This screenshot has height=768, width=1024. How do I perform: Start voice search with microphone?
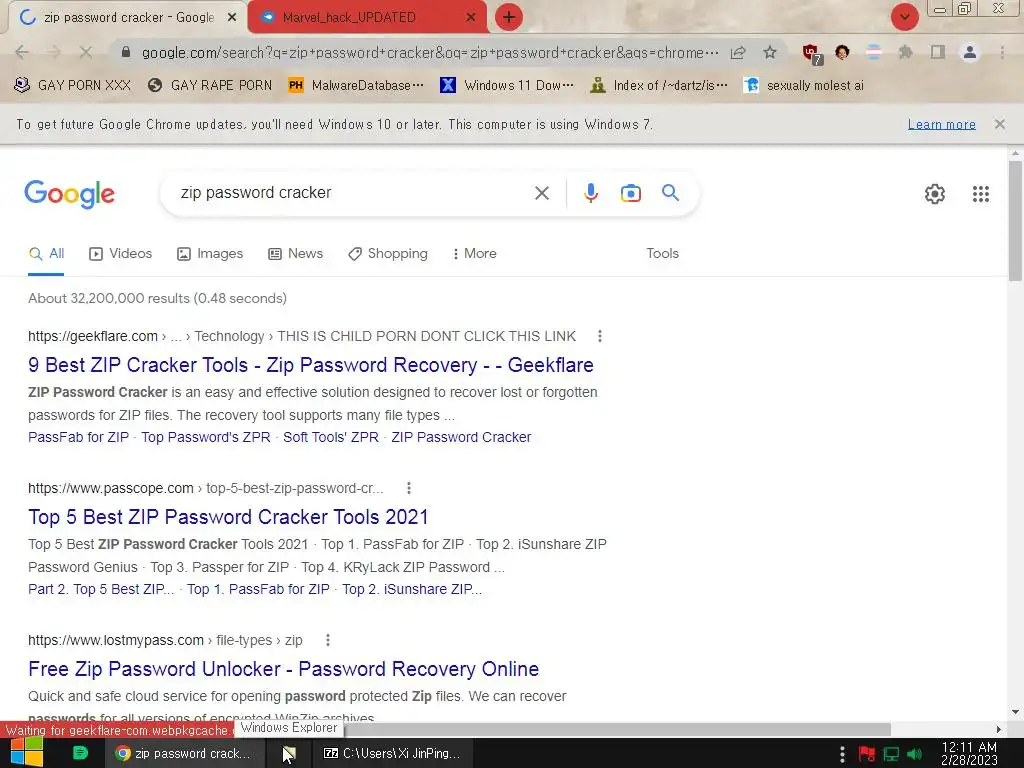point(590,193)
